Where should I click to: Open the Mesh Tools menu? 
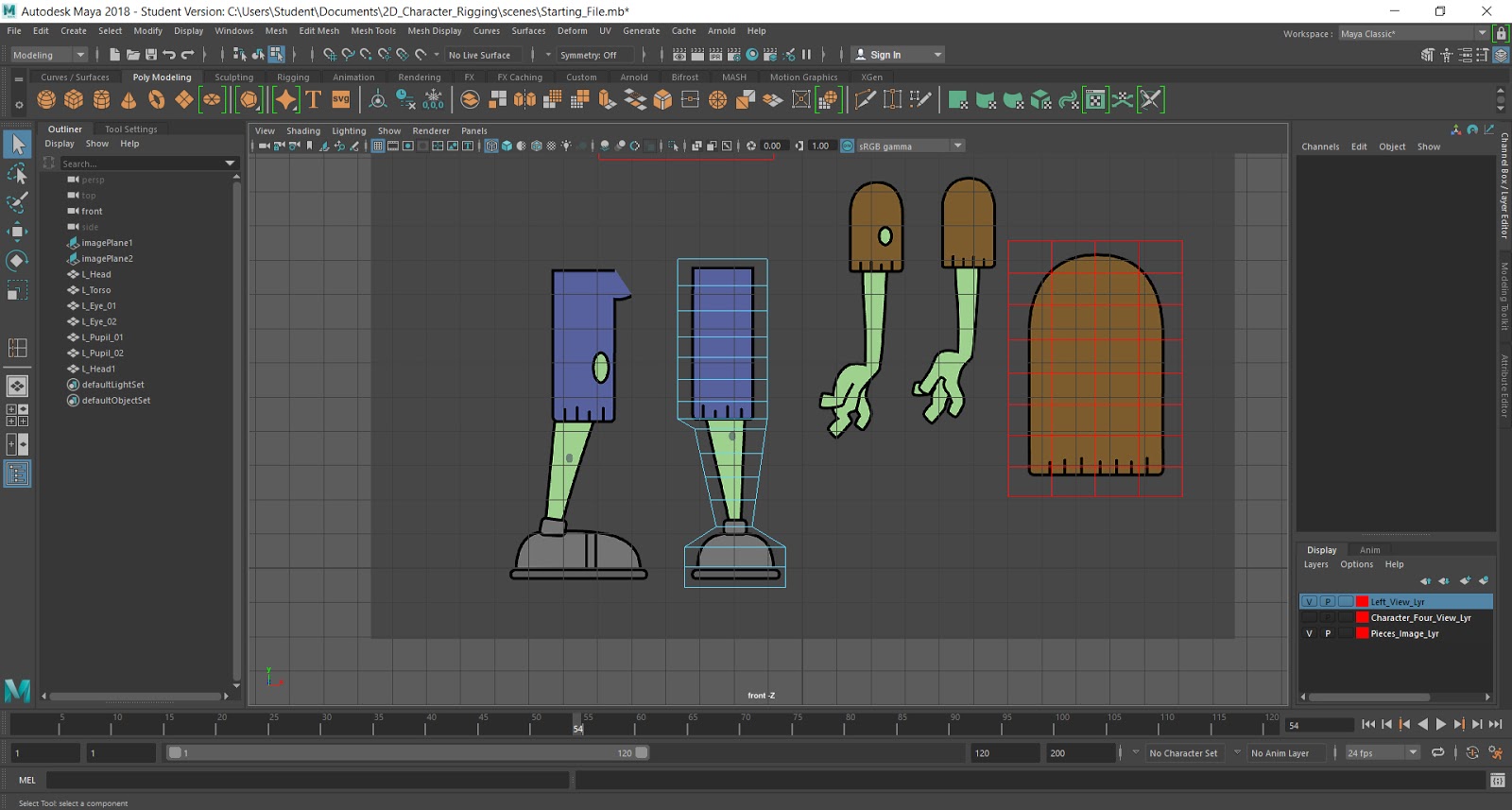click(373, 31)
